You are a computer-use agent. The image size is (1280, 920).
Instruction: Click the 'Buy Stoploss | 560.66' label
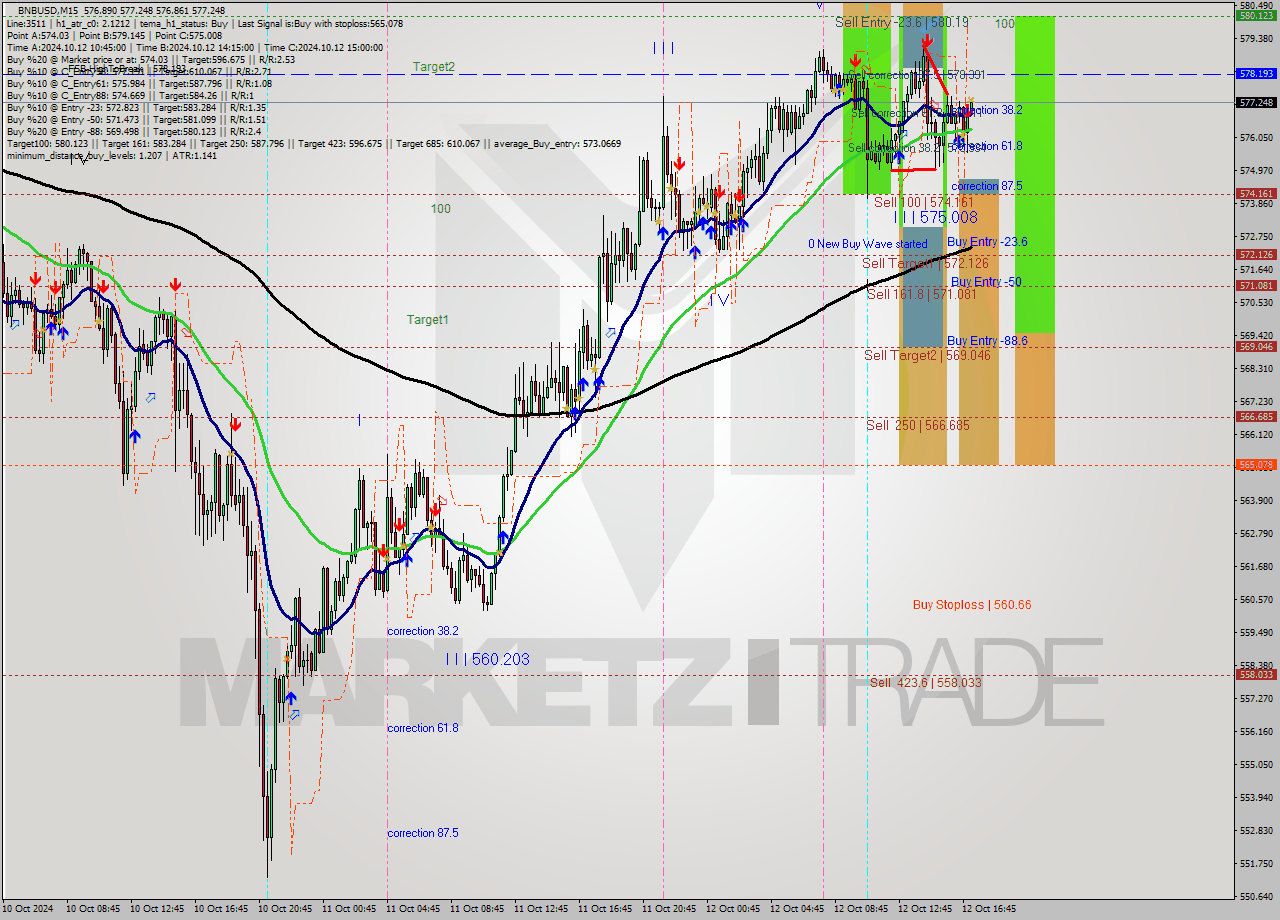pos(972,605)
